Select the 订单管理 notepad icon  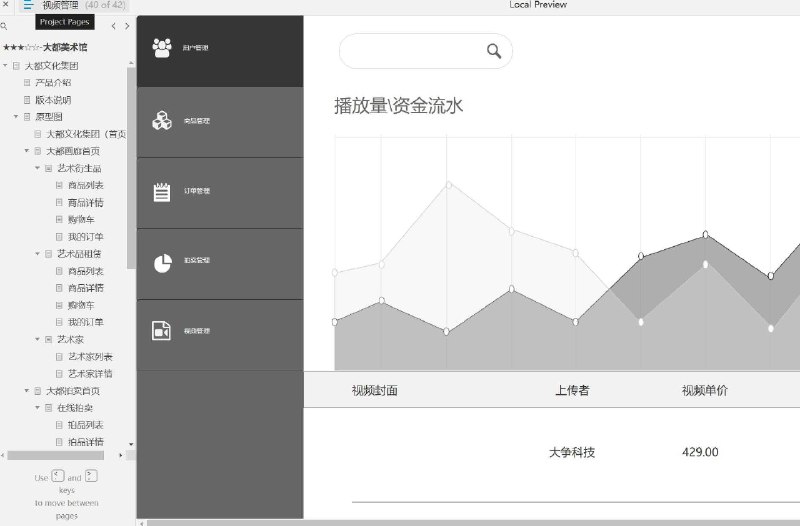pyautogui.click(x=162, y=192)
